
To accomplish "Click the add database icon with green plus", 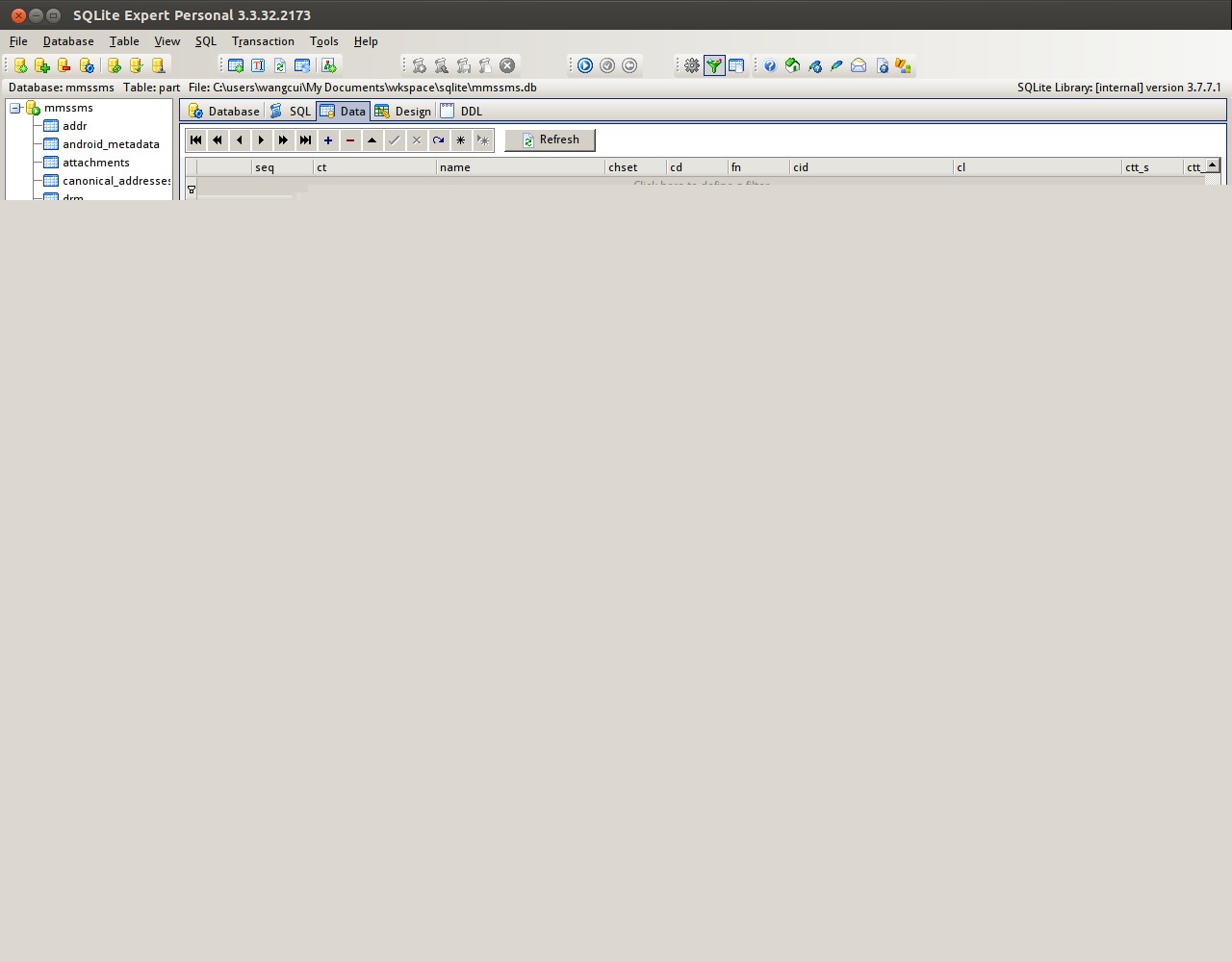I will click(x=42, y=65).
